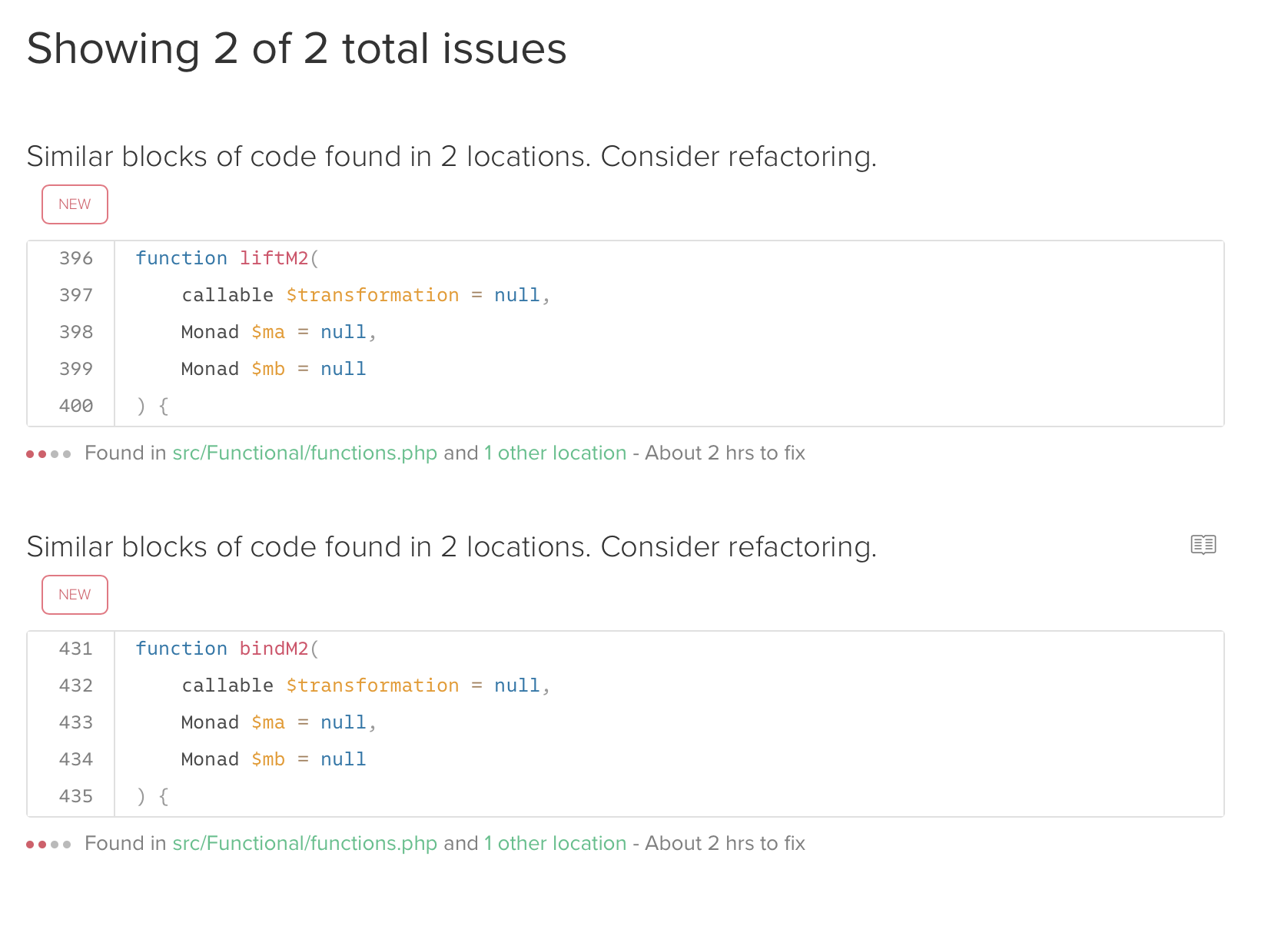Click line number 431 in the gutter
The width and height of the screenshot is (1288, 936).
(76, 649)
